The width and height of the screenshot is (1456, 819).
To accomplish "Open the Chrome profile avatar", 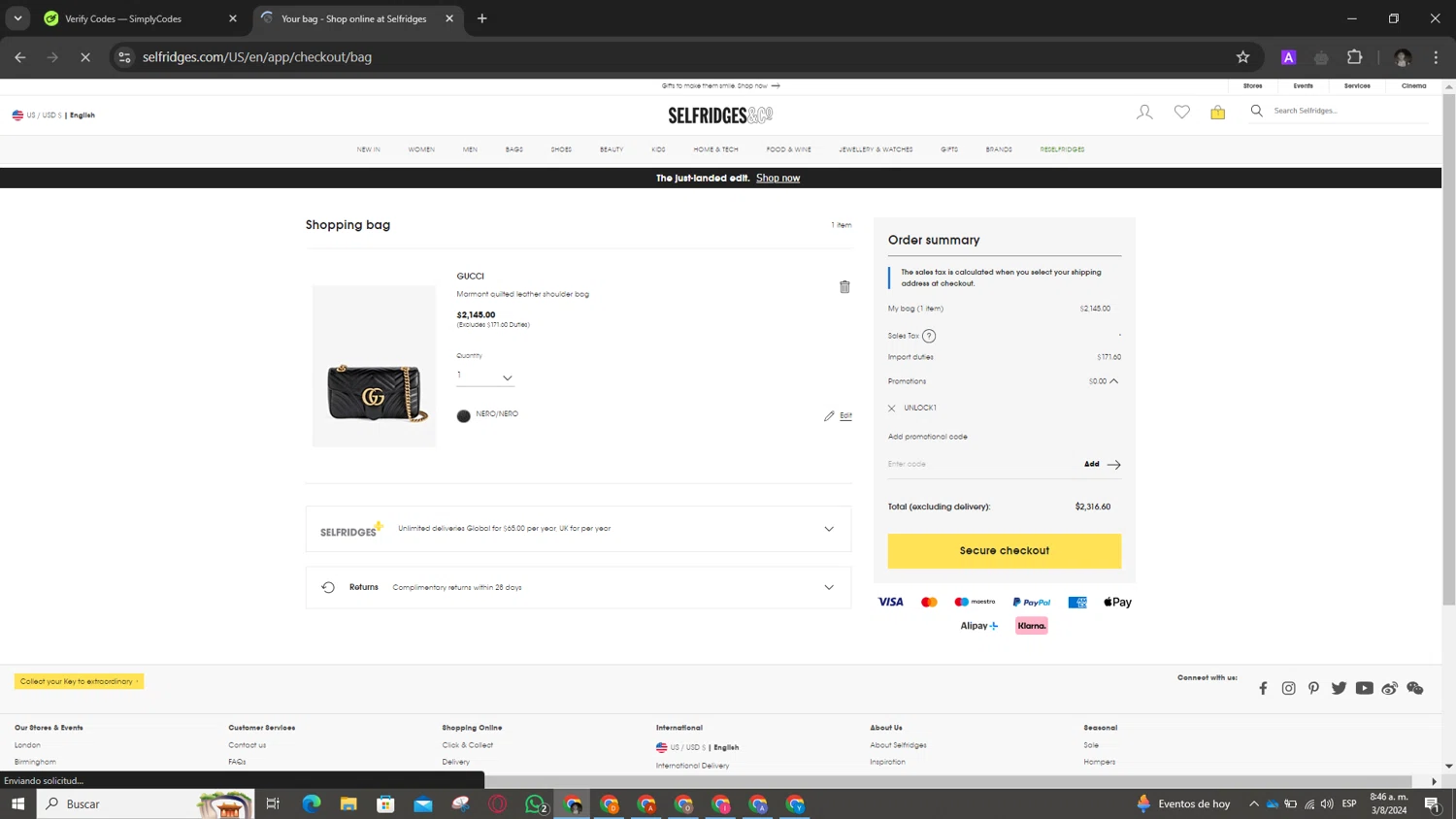I will pyautogui.click(x=1402, y=57).
